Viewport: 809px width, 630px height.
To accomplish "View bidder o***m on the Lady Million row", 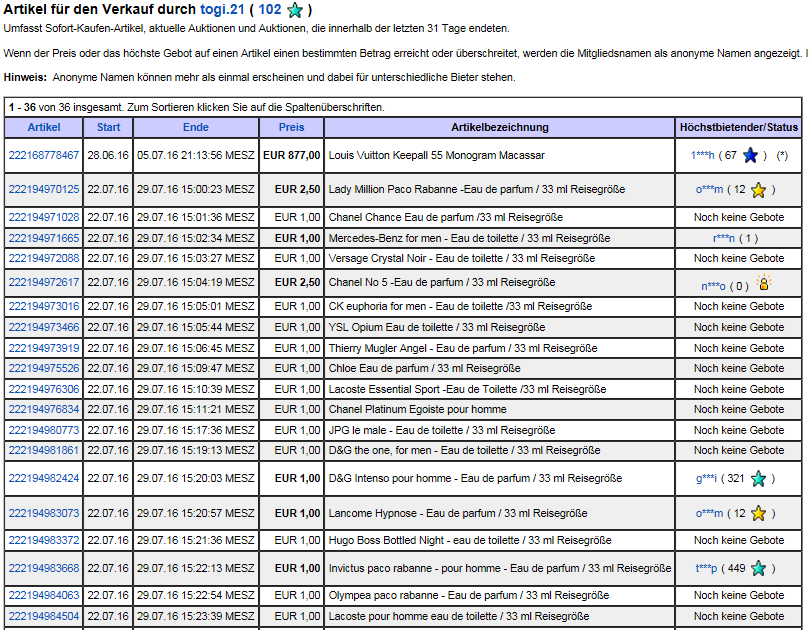I will pyautogui.click(x=709, y=189).
